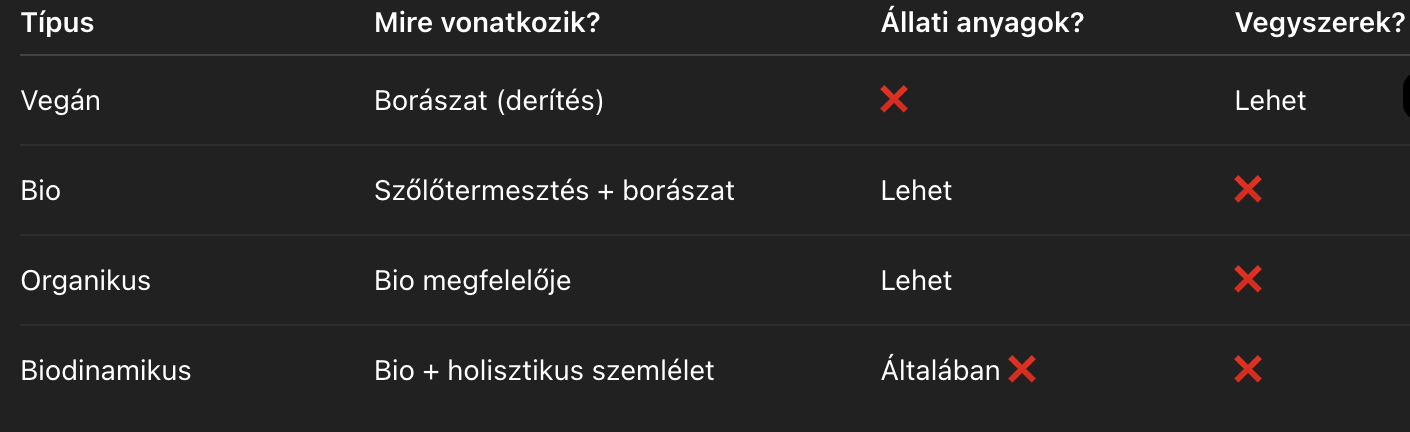This screenshot has height=432, width=1410.
Task: Click the red X beside the word Általában
Action: tap(1021, 370)
